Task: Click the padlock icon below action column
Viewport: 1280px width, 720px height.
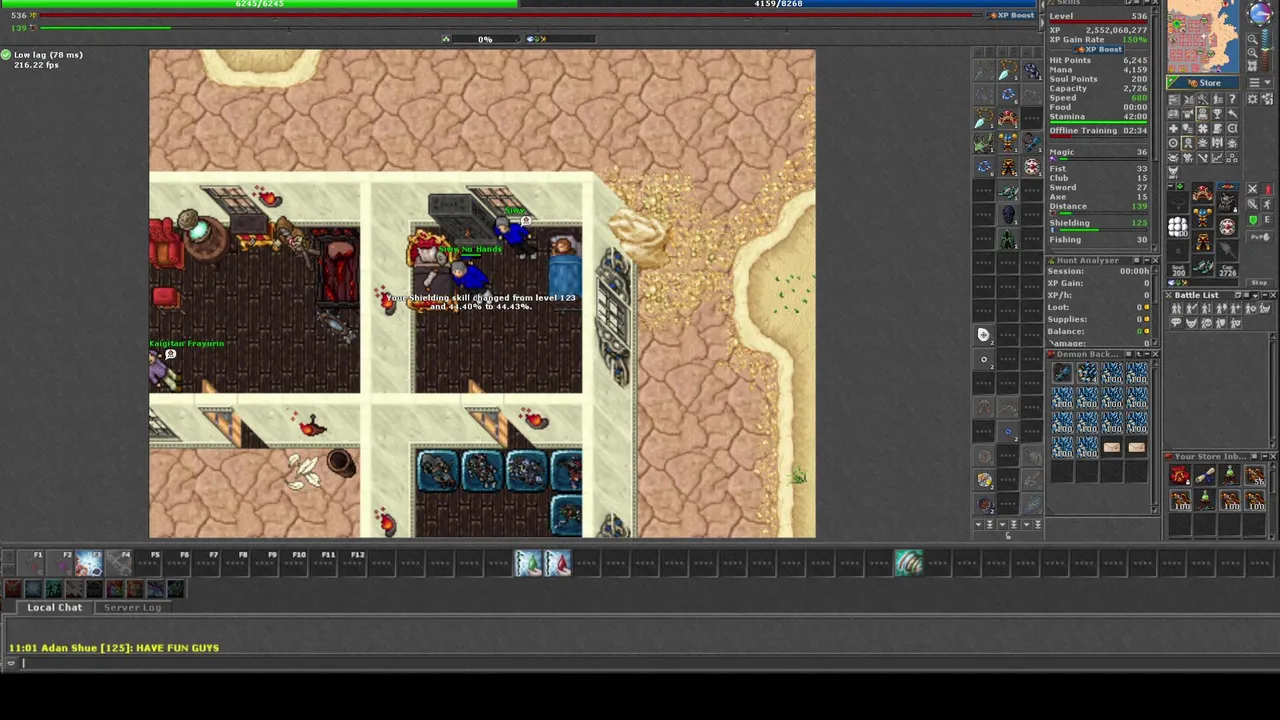Action: [x=1008, y=535]
